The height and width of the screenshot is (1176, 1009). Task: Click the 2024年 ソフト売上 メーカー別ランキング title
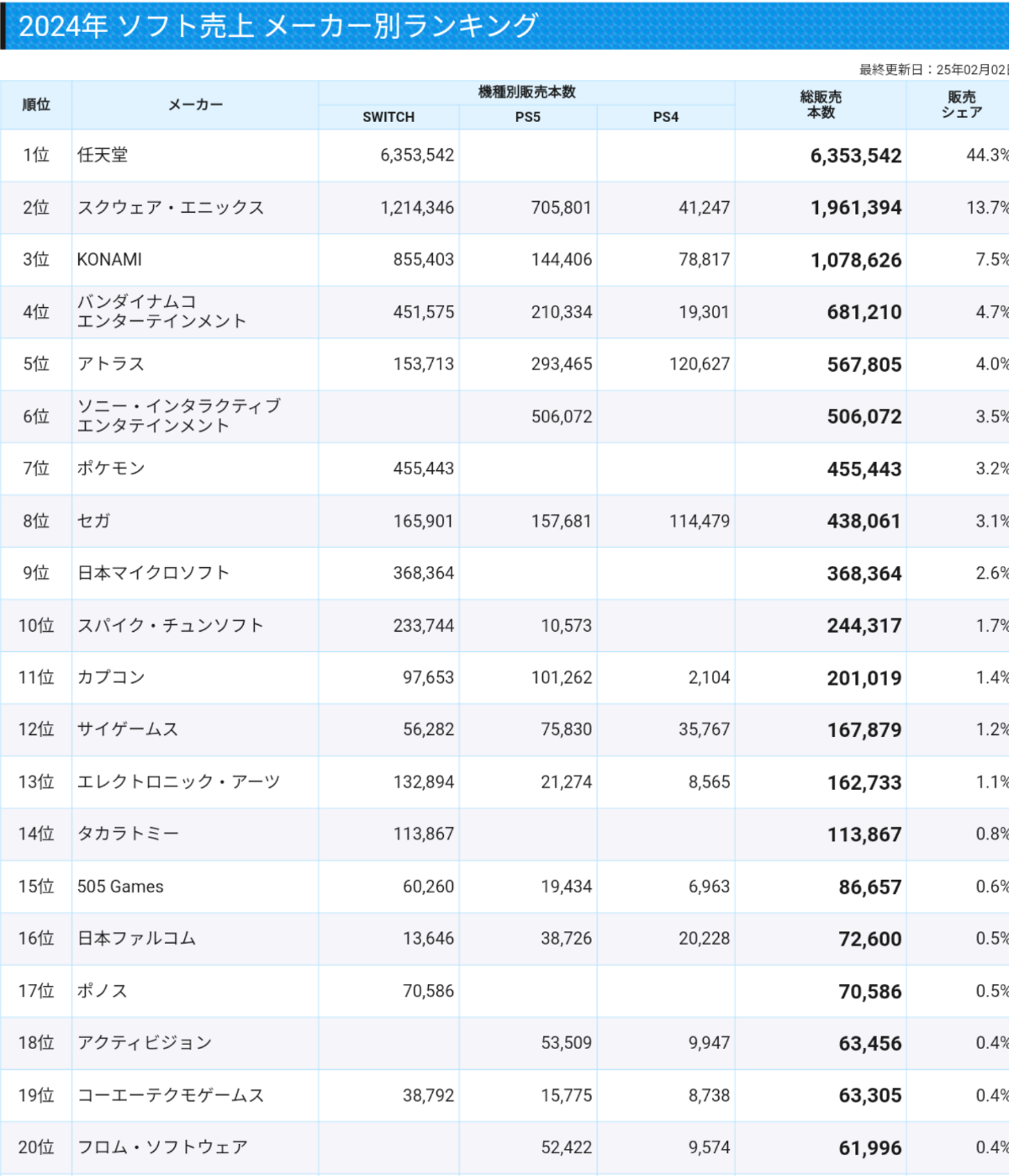point(277,25)
